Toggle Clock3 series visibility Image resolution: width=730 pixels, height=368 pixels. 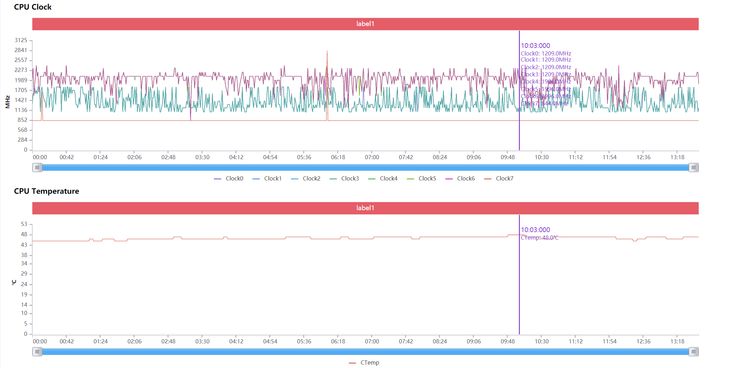click(344, 178)
